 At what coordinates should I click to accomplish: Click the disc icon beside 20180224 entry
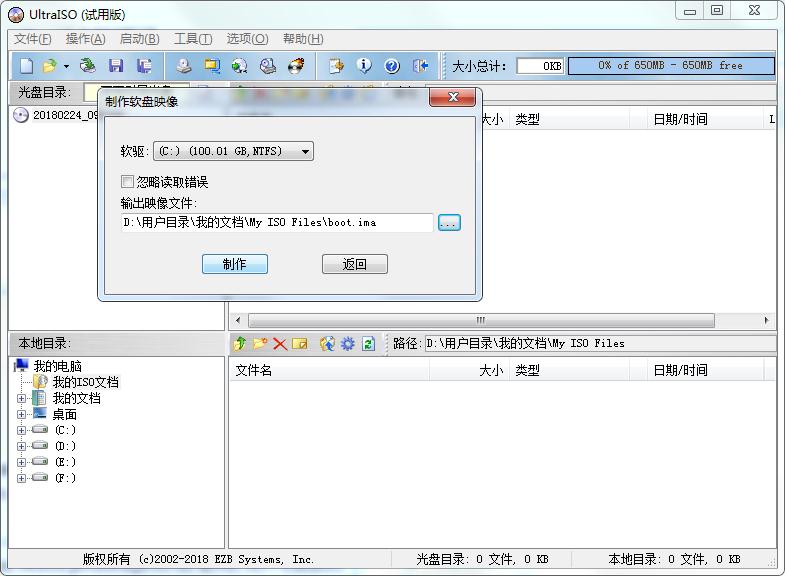pos(21,115)
